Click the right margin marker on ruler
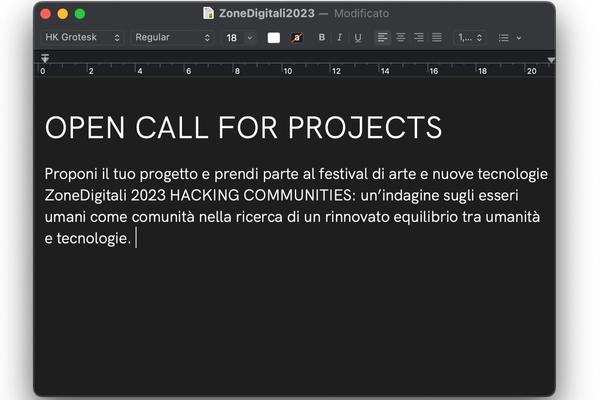Viewport: 600px width, 400px height. tap(551, 60)
